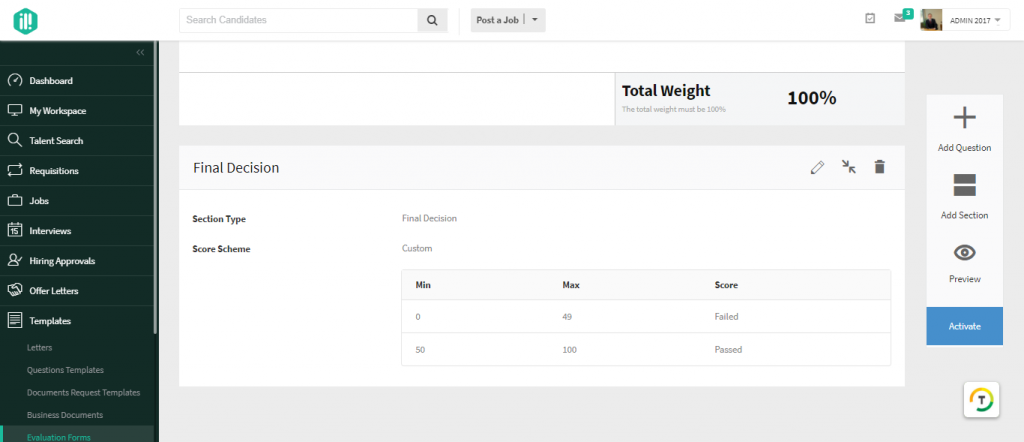
Task: Click the Hiring Approvals person icon
Action: pyautogui.click(x=14, y=260)
